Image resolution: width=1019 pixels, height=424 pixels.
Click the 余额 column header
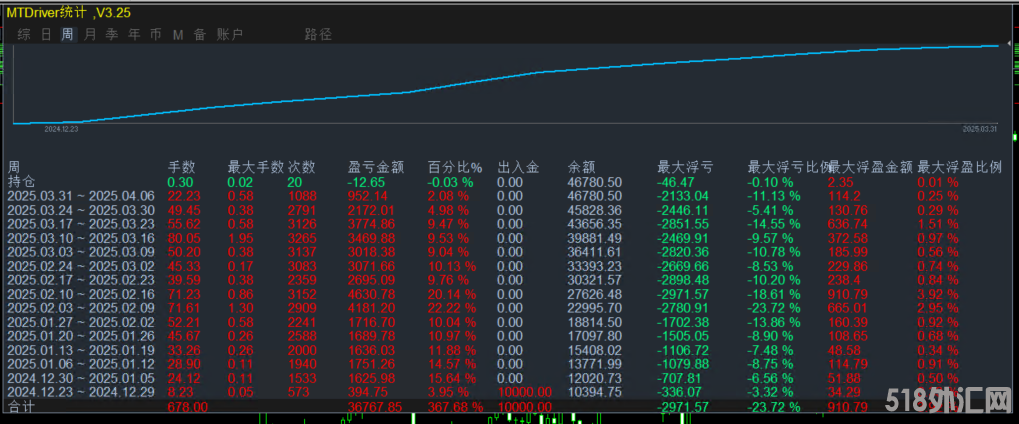[x=581, y=168]
